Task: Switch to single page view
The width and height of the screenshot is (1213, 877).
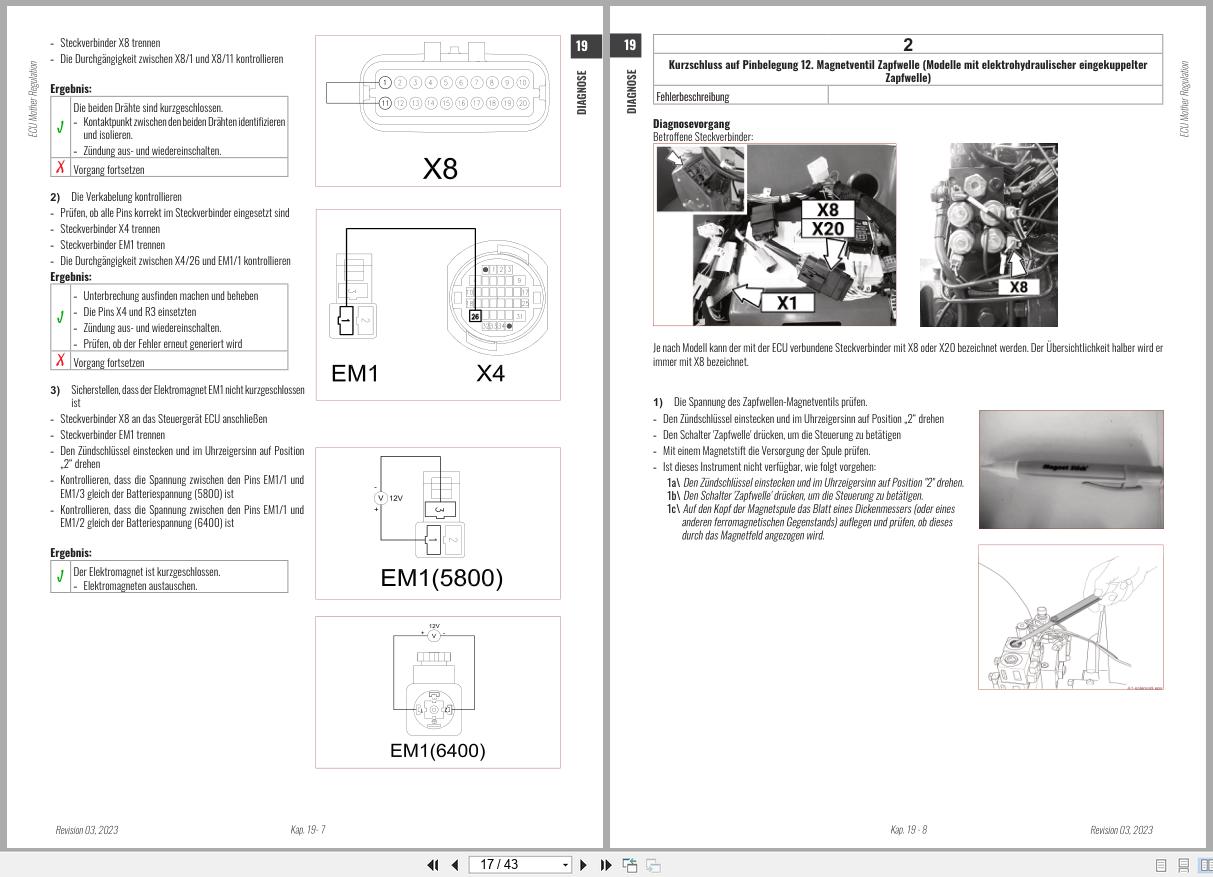Action: click(1161, 865)
